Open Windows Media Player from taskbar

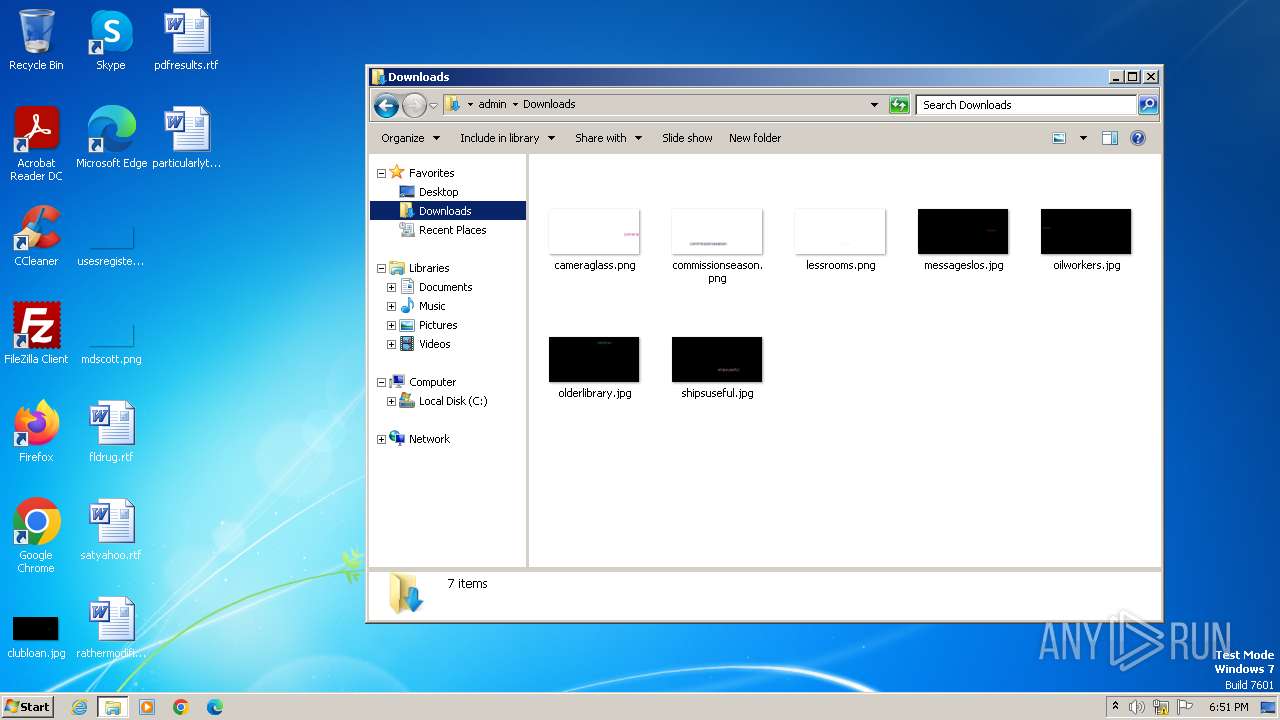[147, 707]
